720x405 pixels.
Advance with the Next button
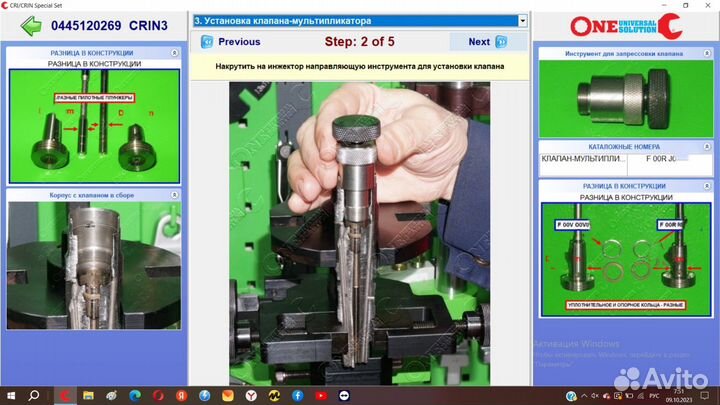488,42
